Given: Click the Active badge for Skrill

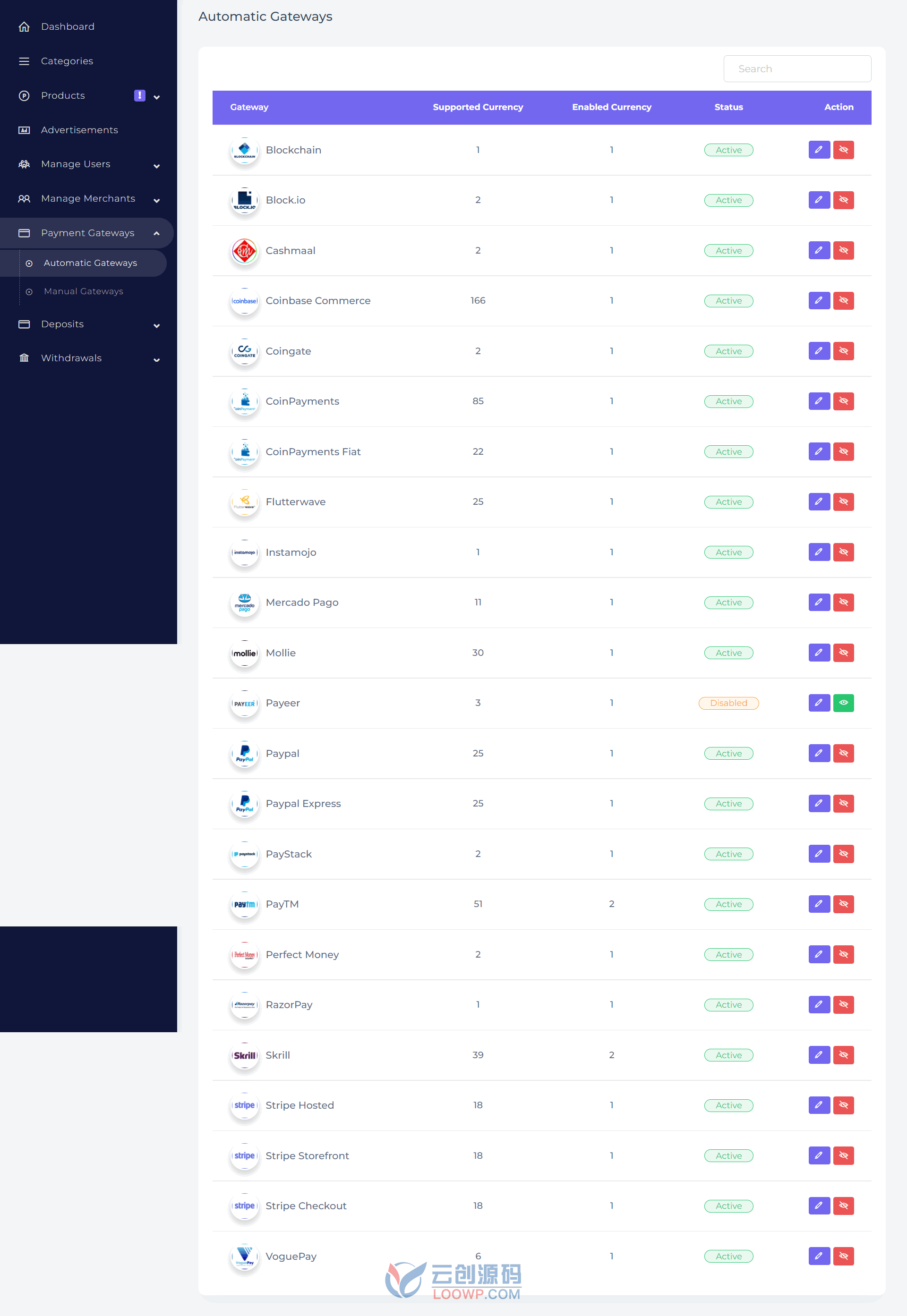Looking at the screenshot, I should point(728,1055).
